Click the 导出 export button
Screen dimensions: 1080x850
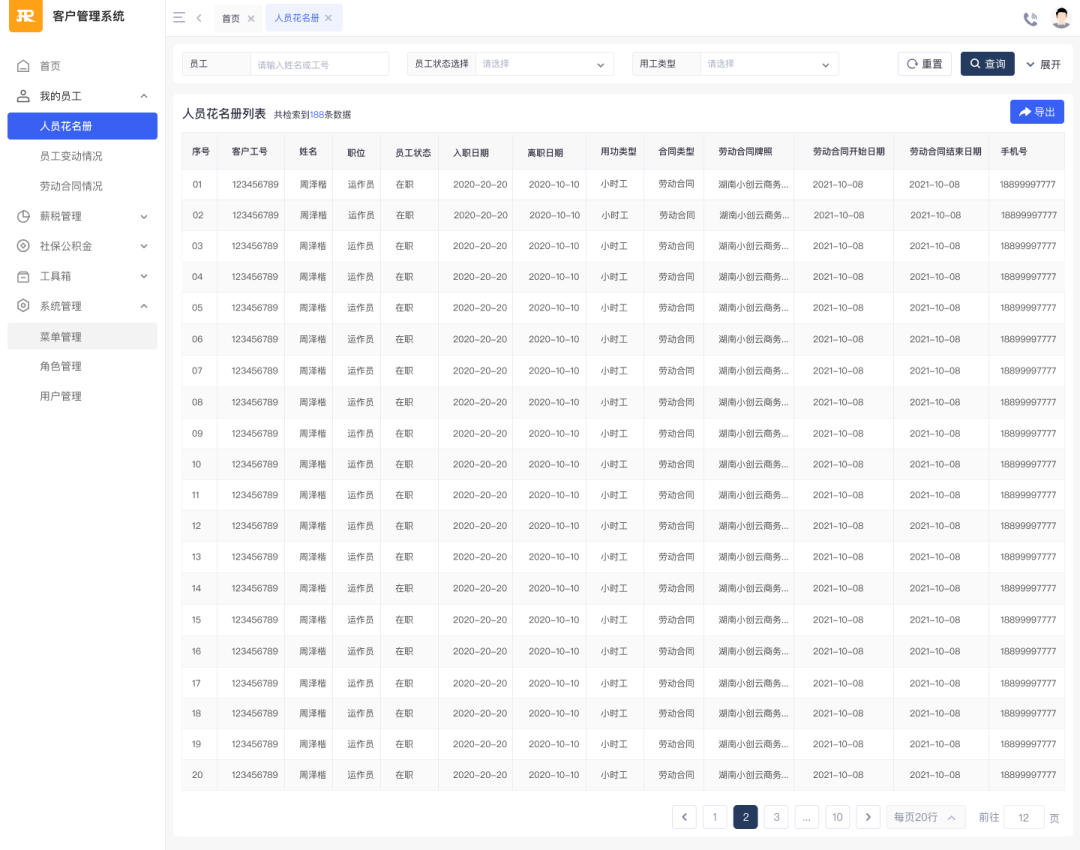(x=1037, y=112)
